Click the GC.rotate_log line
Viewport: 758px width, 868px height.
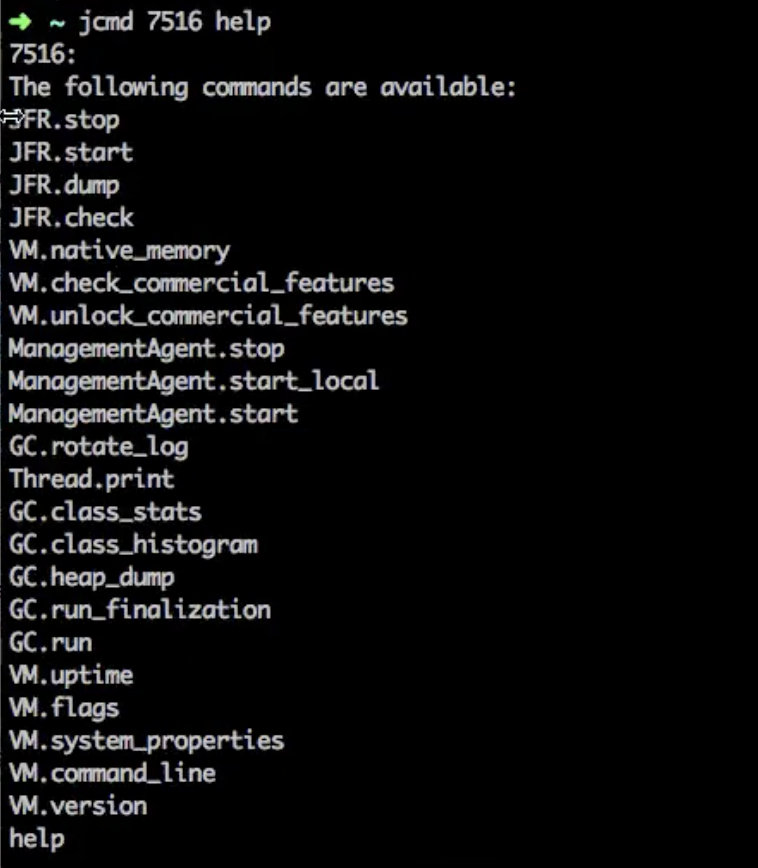coord(99,447)
